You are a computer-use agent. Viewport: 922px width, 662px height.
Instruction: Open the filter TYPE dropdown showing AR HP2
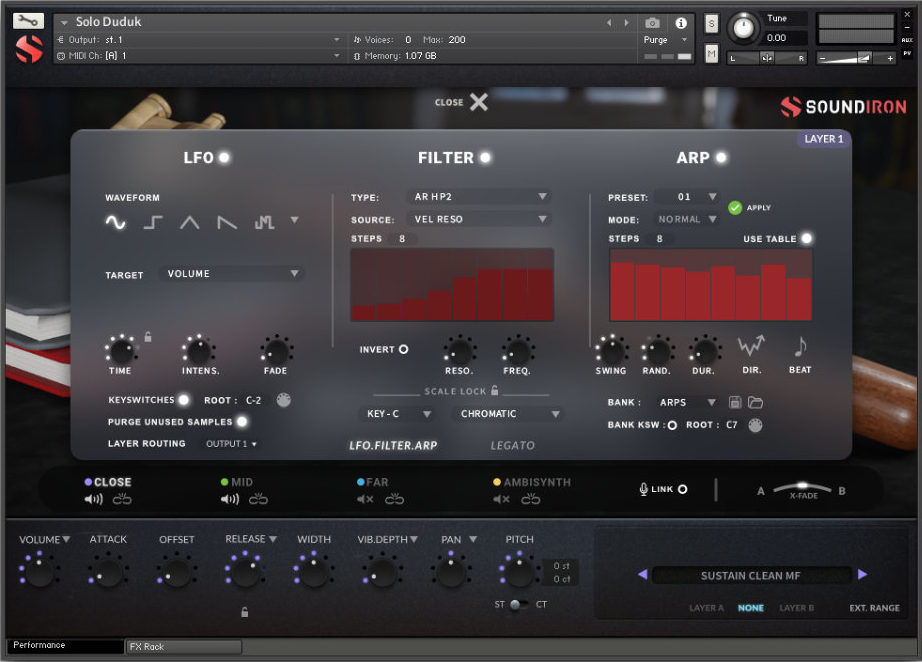tap(479, 197)
